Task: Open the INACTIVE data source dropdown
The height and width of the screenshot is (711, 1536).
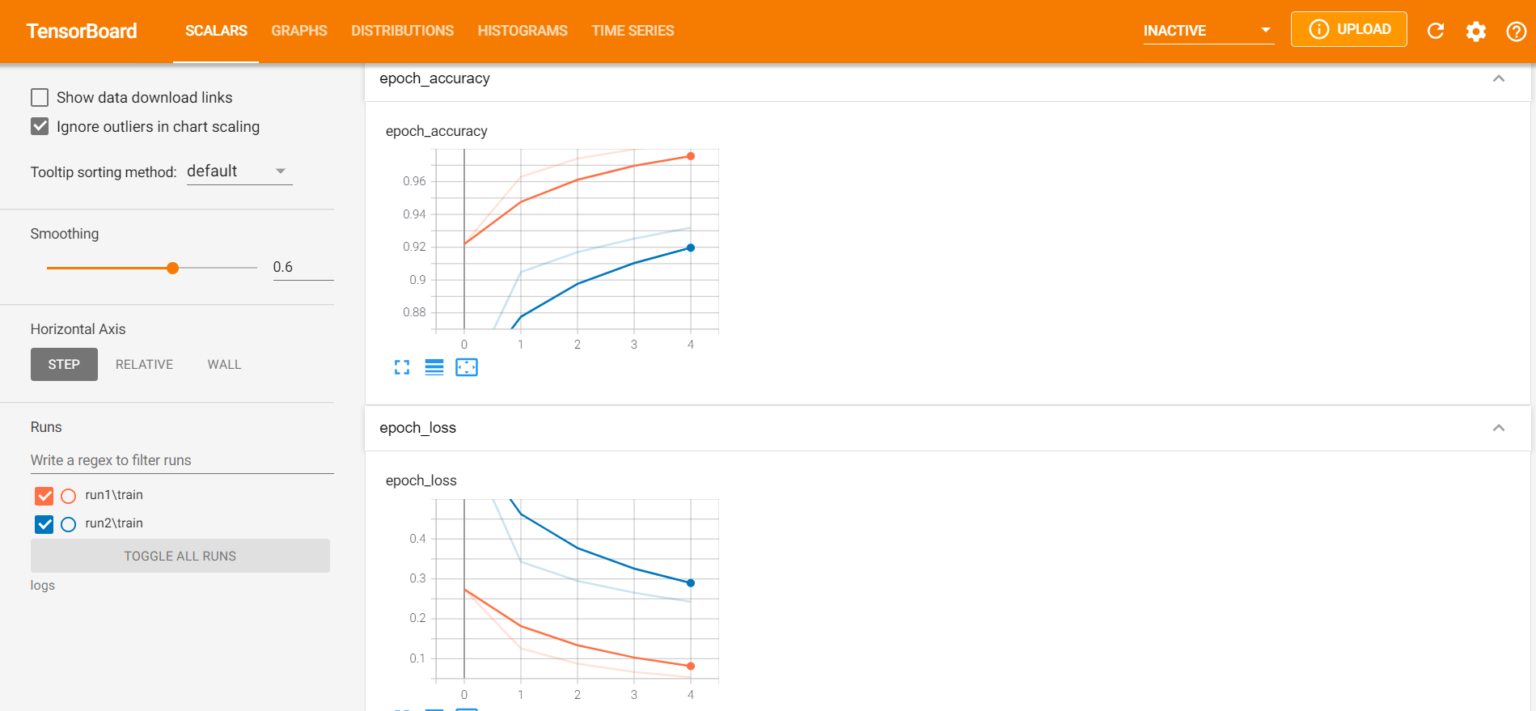Action: (x=1207, y=30)
